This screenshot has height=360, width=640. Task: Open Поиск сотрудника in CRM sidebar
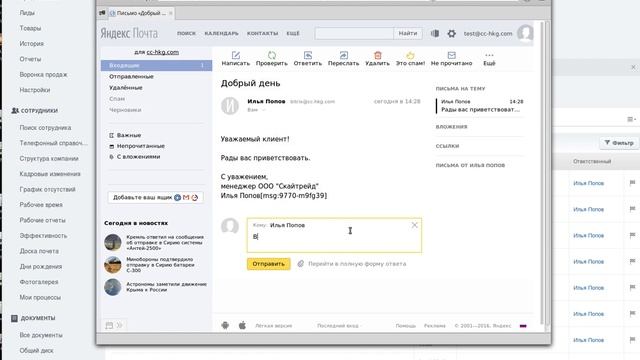45,128
